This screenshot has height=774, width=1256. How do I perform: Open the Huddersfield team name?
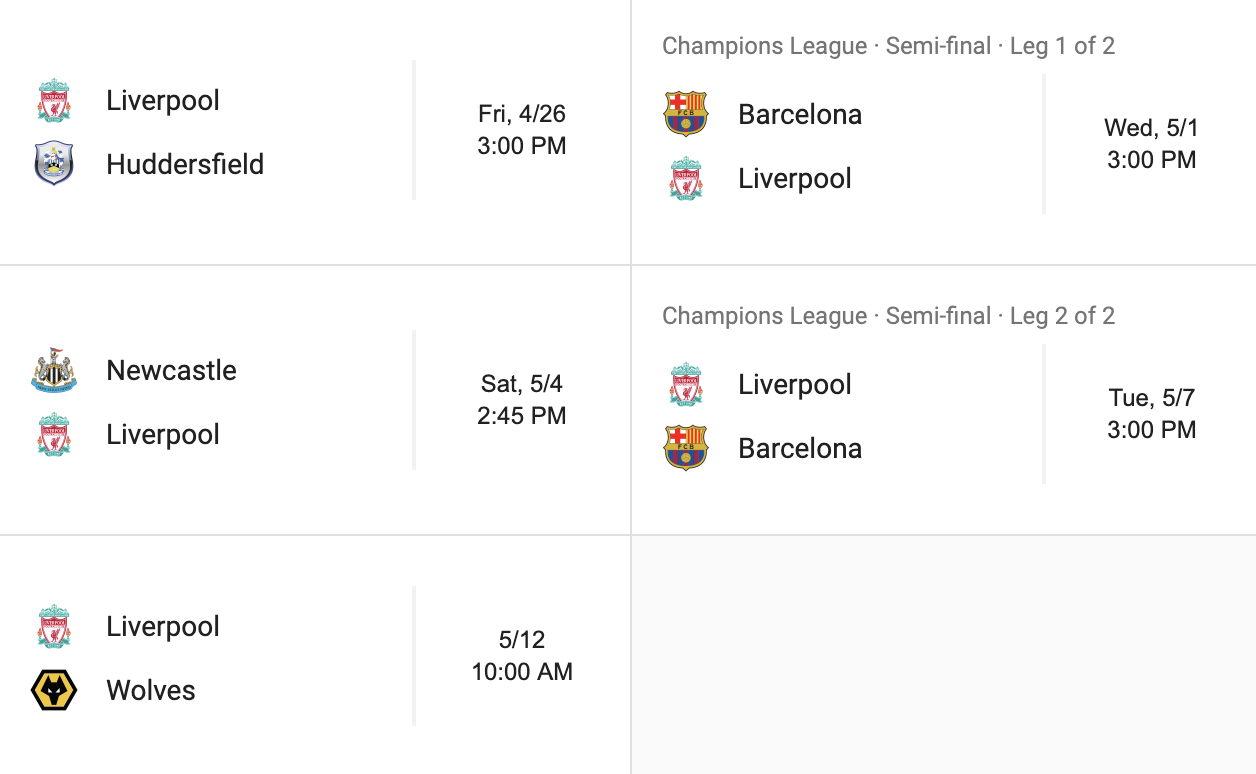[x=185, y=164]
